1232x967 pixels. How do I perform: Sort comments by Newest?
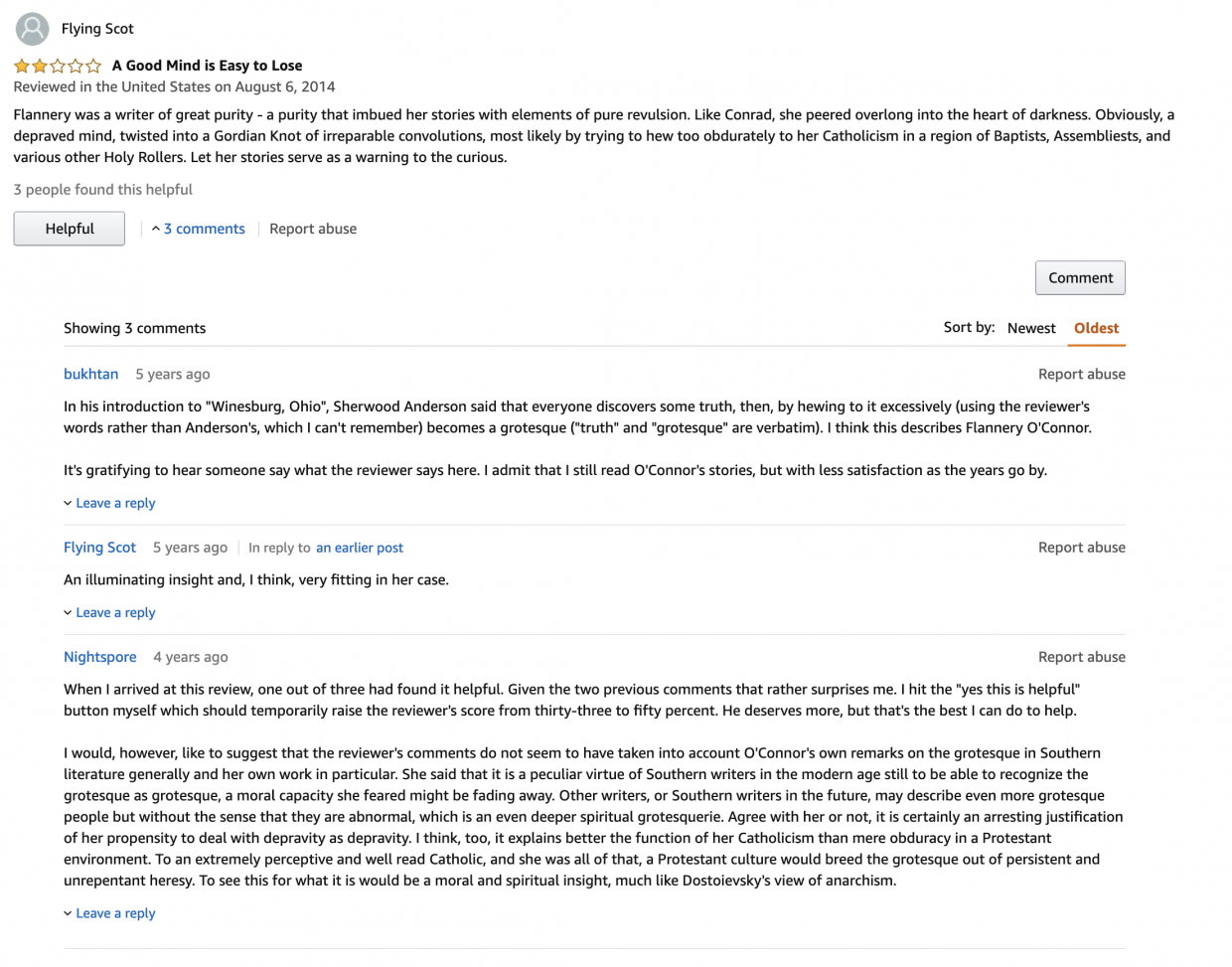coord(1031,328)
